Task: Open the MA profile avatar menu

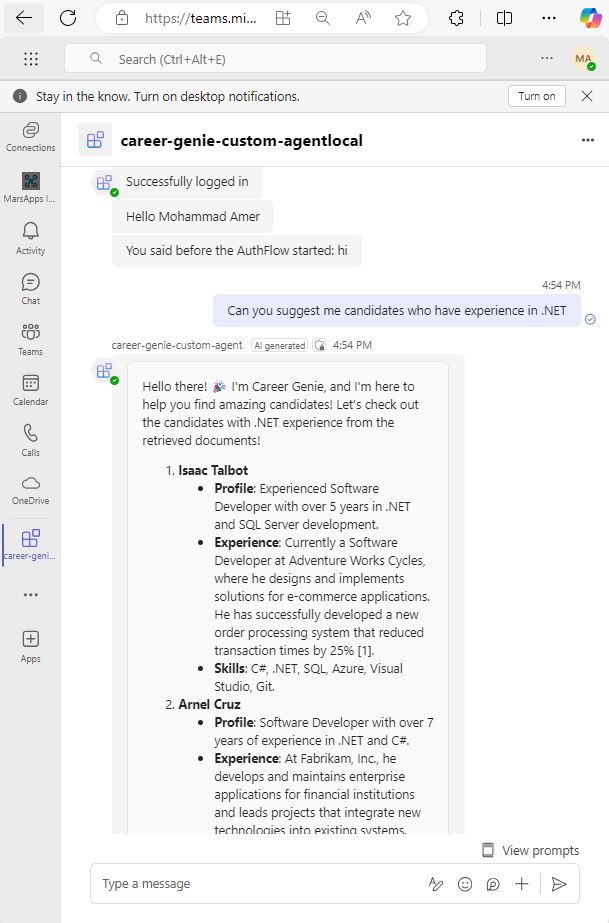Action: pyautogui.click(x=584, y=59)
